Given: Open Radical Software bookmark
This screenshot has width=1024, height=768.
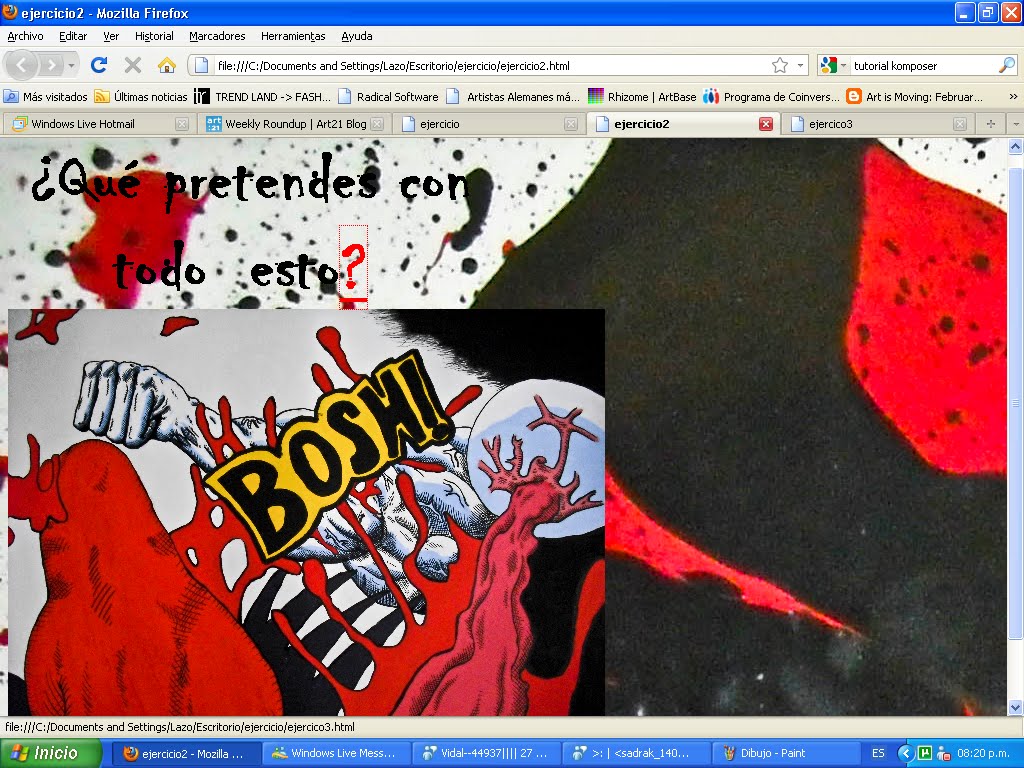Looking at the screenshot, I should coord(388,97).
